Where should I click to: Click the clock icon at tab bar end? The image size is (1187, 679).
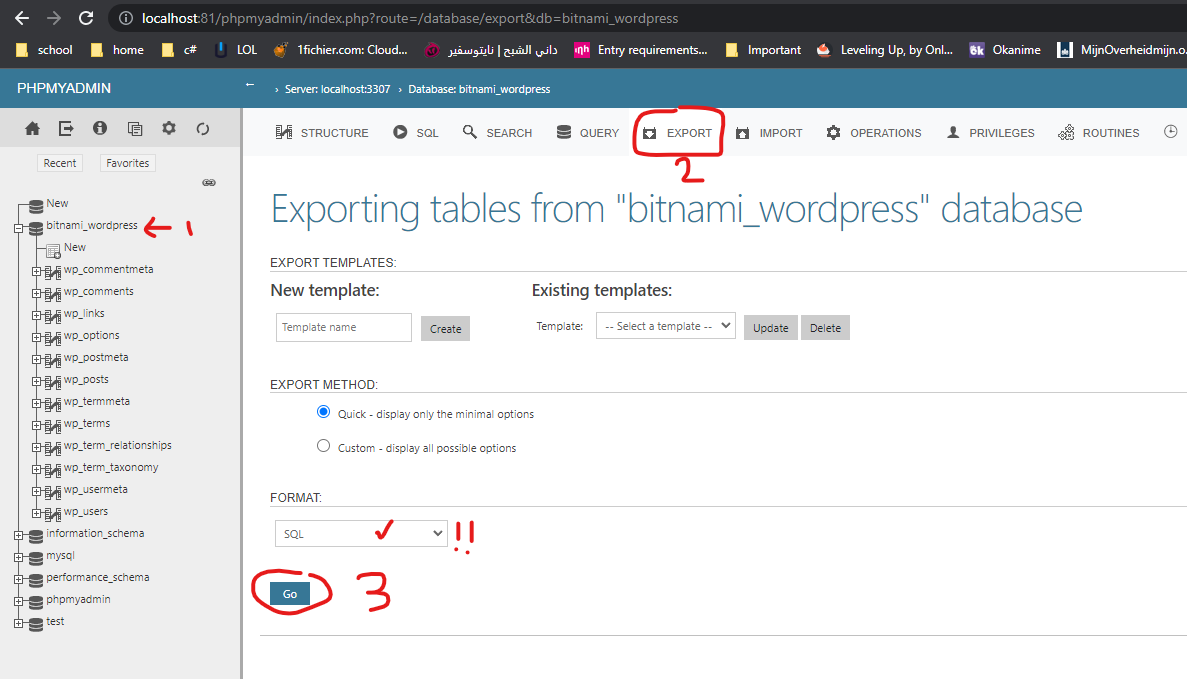[x=1170, y=132]
